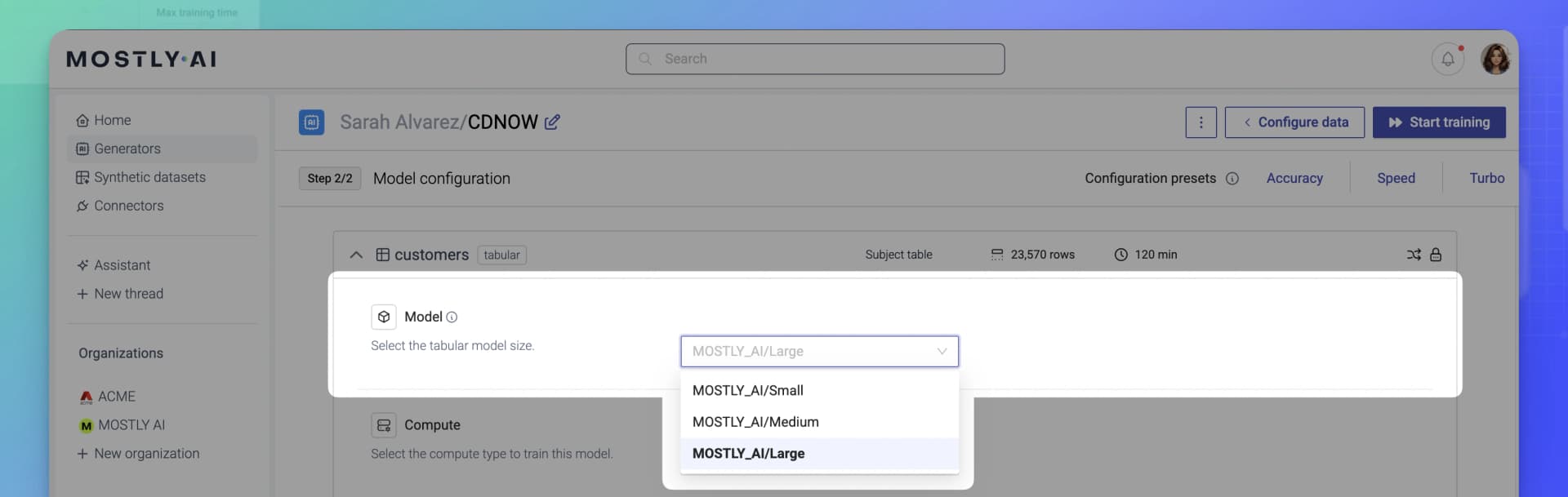Open the user profile avatar
The height and width of the screenshot is (497, 1568).
(x=1495, y=59)
